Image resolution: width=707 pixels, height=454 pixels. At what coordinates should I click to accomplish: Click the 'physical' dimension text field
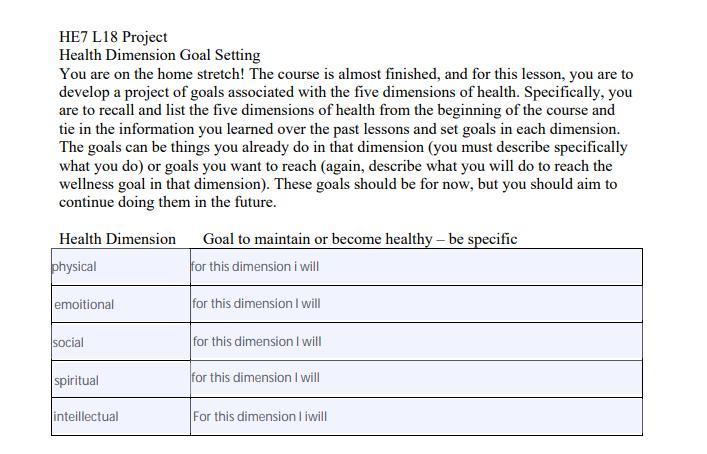coord(120,267)
